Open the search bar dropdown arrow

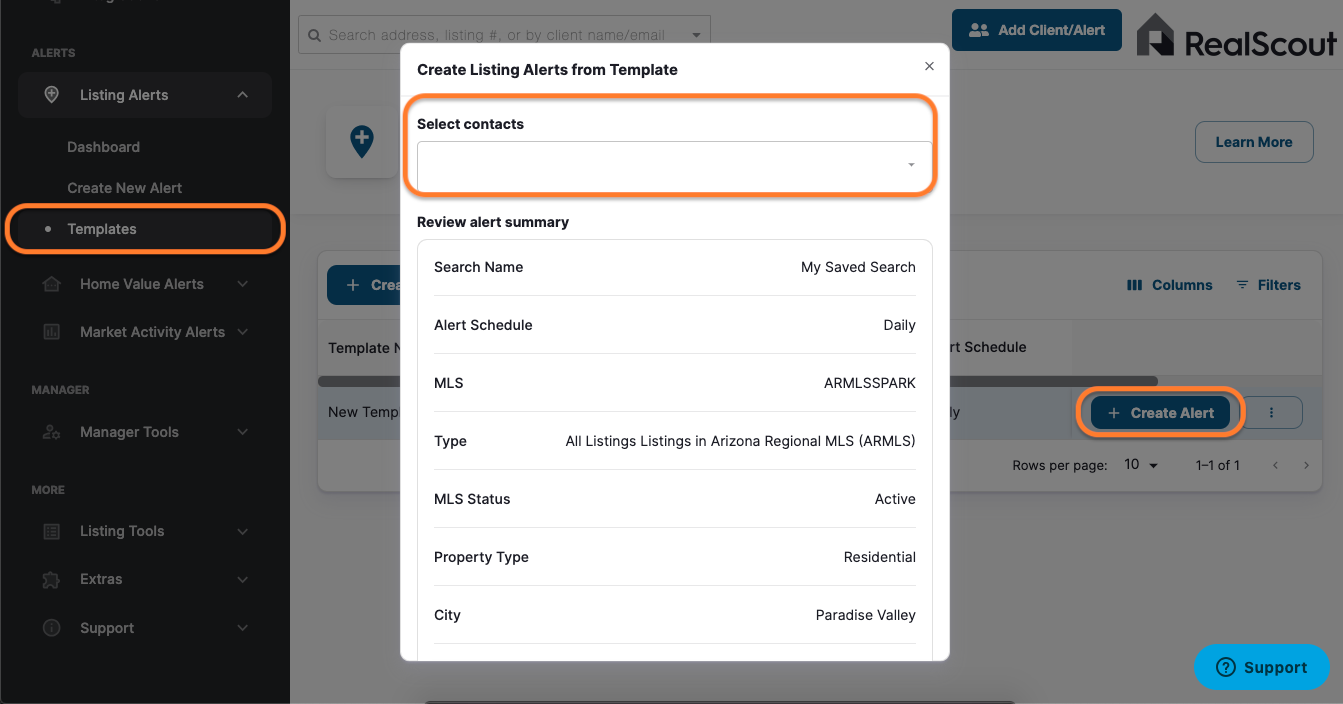696,35
